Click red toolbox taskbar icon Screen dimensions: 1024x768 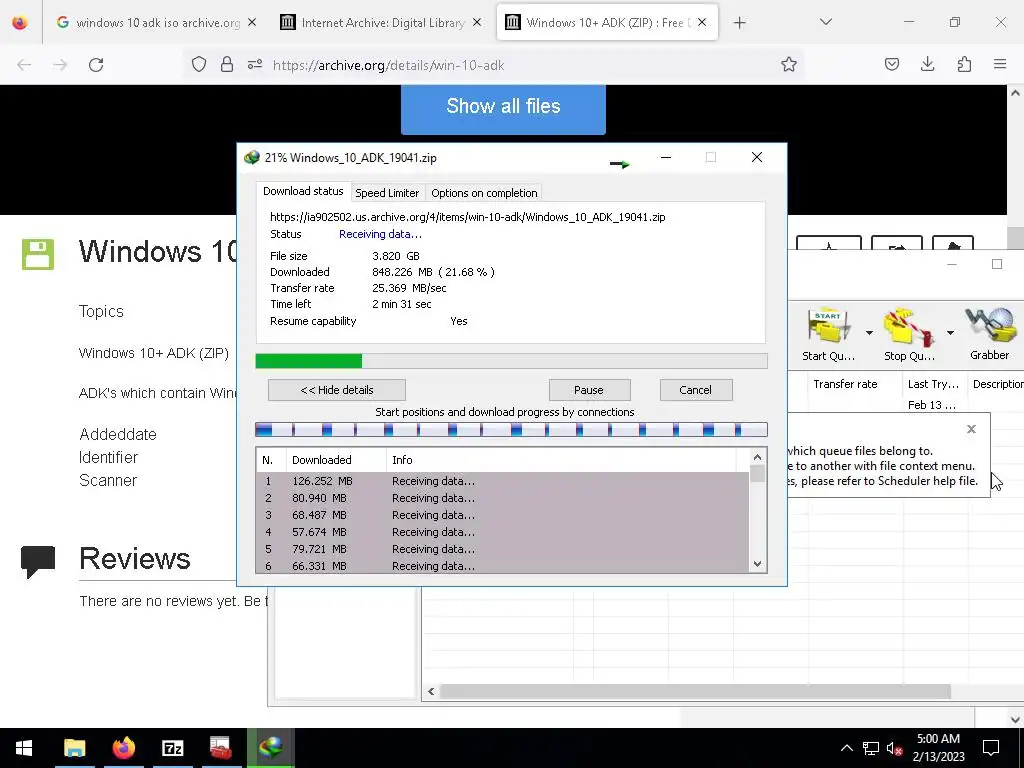pos(221,748)
